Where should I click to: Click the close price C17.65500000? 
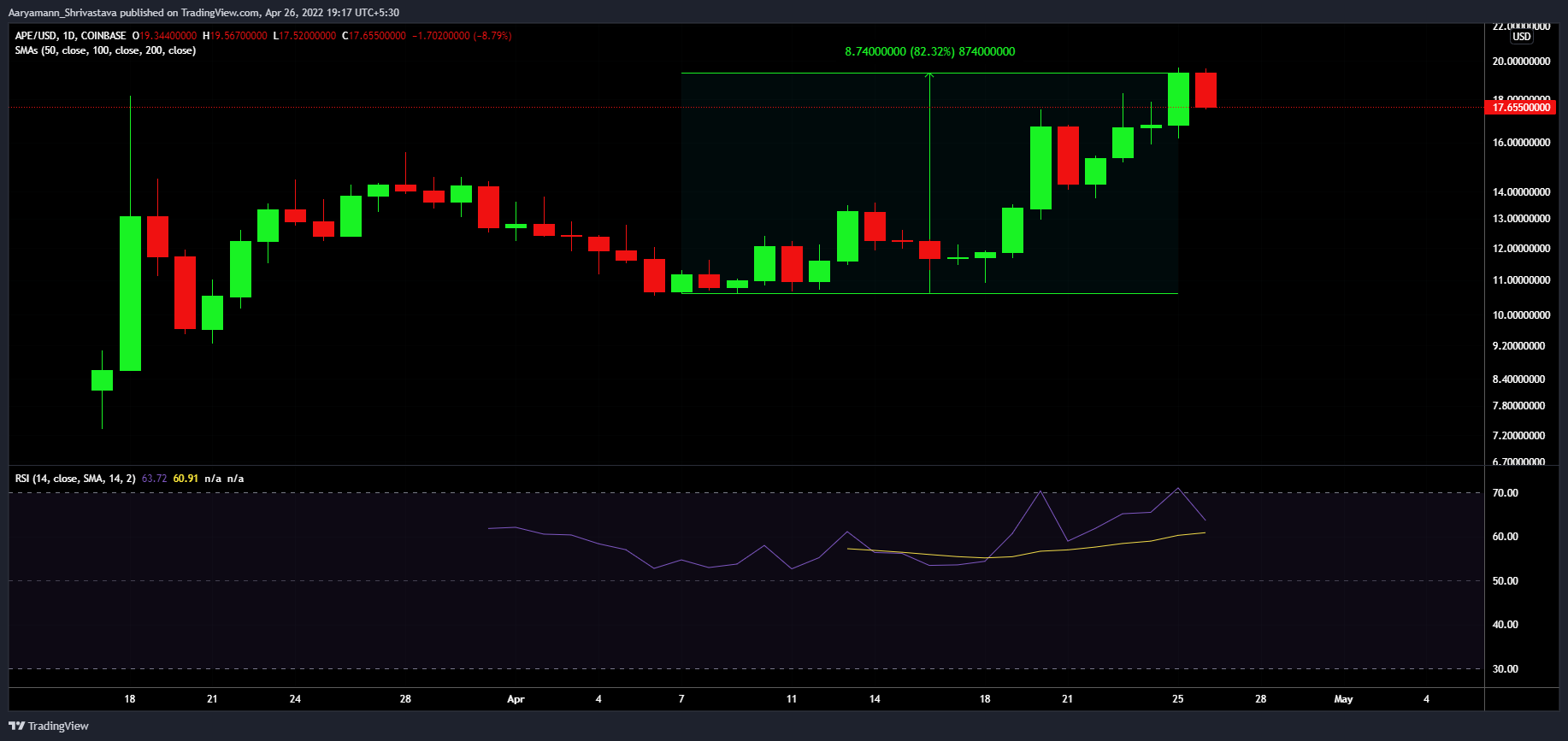pyautogui.click(x=374, y=36)
